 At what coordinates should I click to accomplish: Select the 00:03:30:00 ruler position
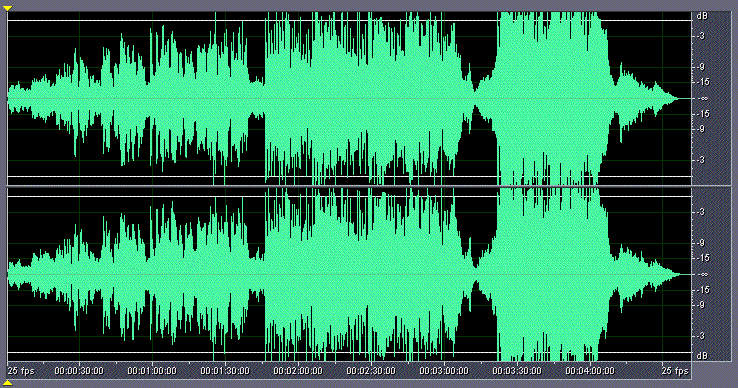point(517,371)
